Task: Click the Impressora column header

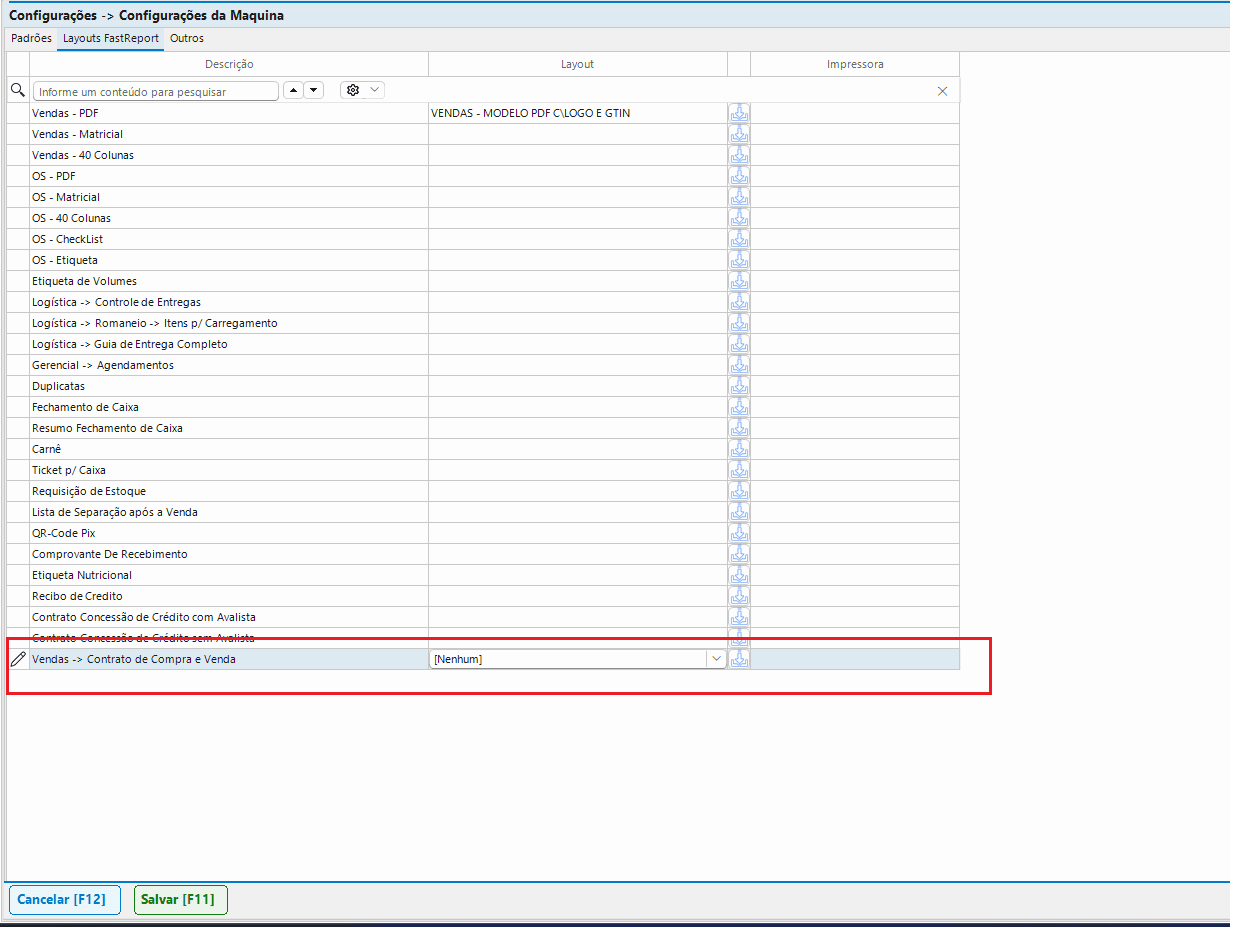Action: [x=855, y=64]
